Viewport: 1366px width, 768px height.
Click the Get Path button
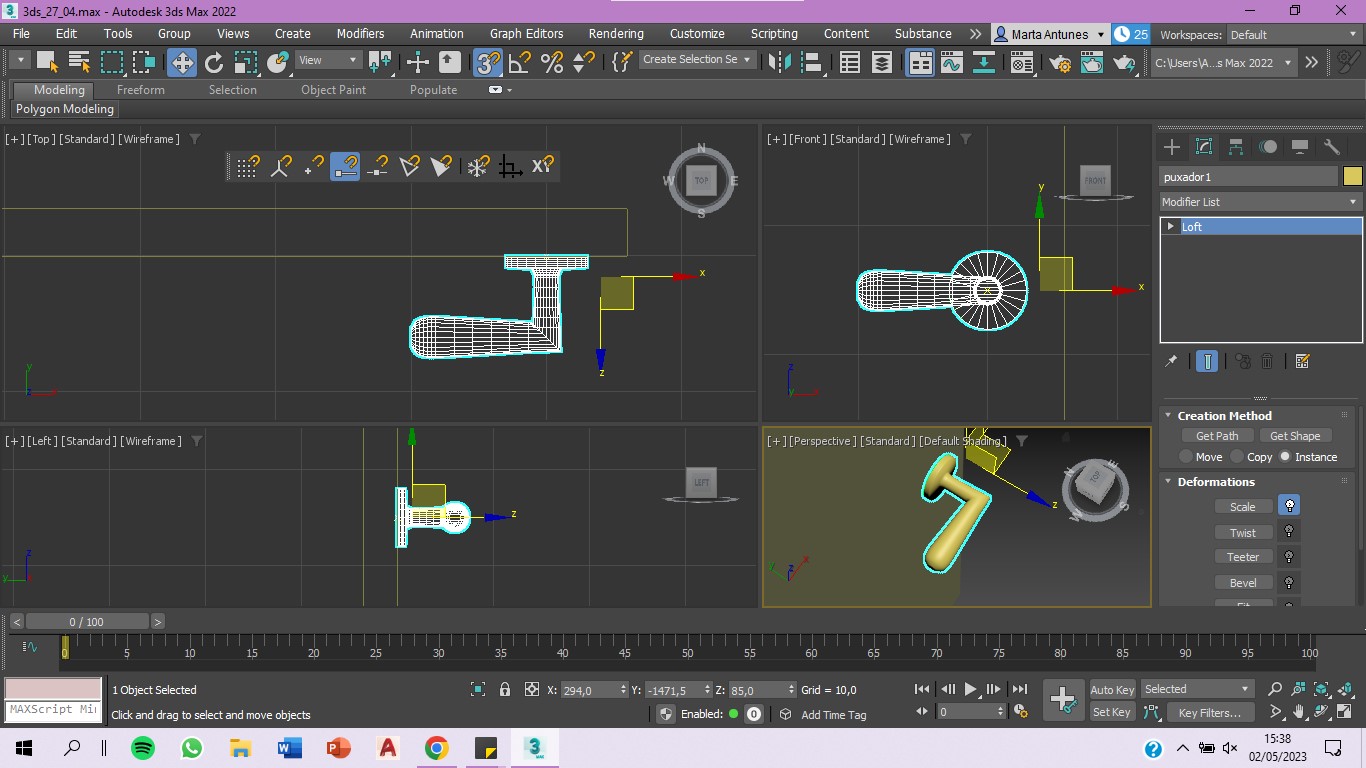pyautogui.click(x=1217, y=436)
